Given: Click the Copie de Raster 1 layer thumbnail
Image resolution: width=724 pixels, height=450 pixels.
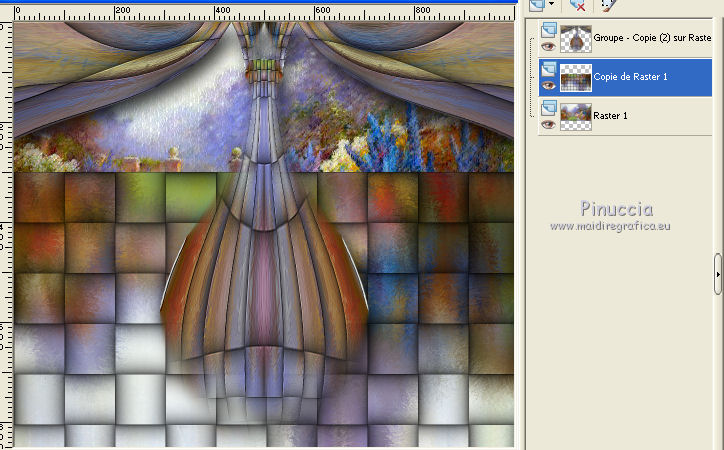Looking at the screenshot, I should pyautogui.click(x=576, y=78).
